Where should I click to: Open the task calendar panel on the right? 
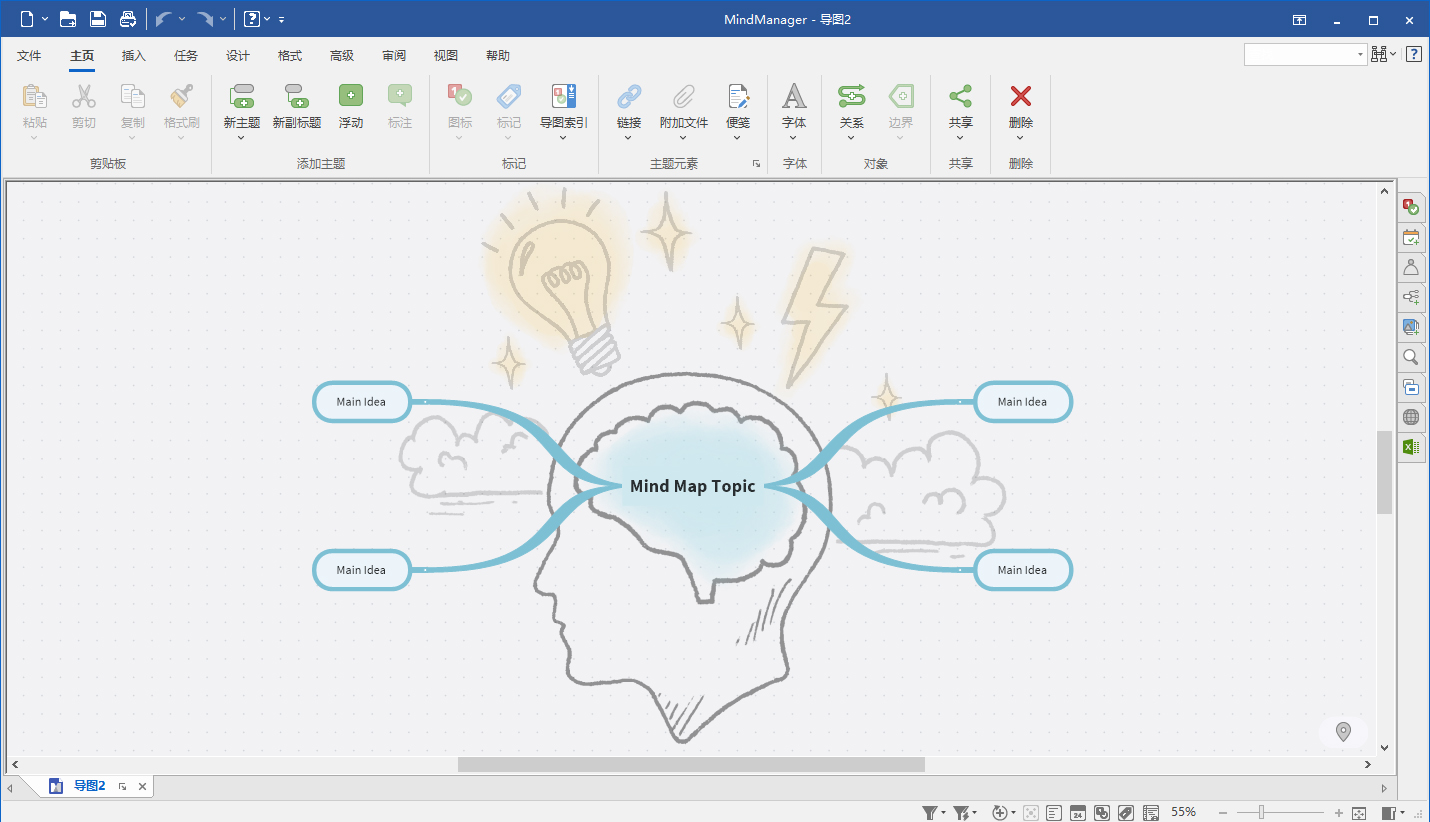coord(1410,237)
